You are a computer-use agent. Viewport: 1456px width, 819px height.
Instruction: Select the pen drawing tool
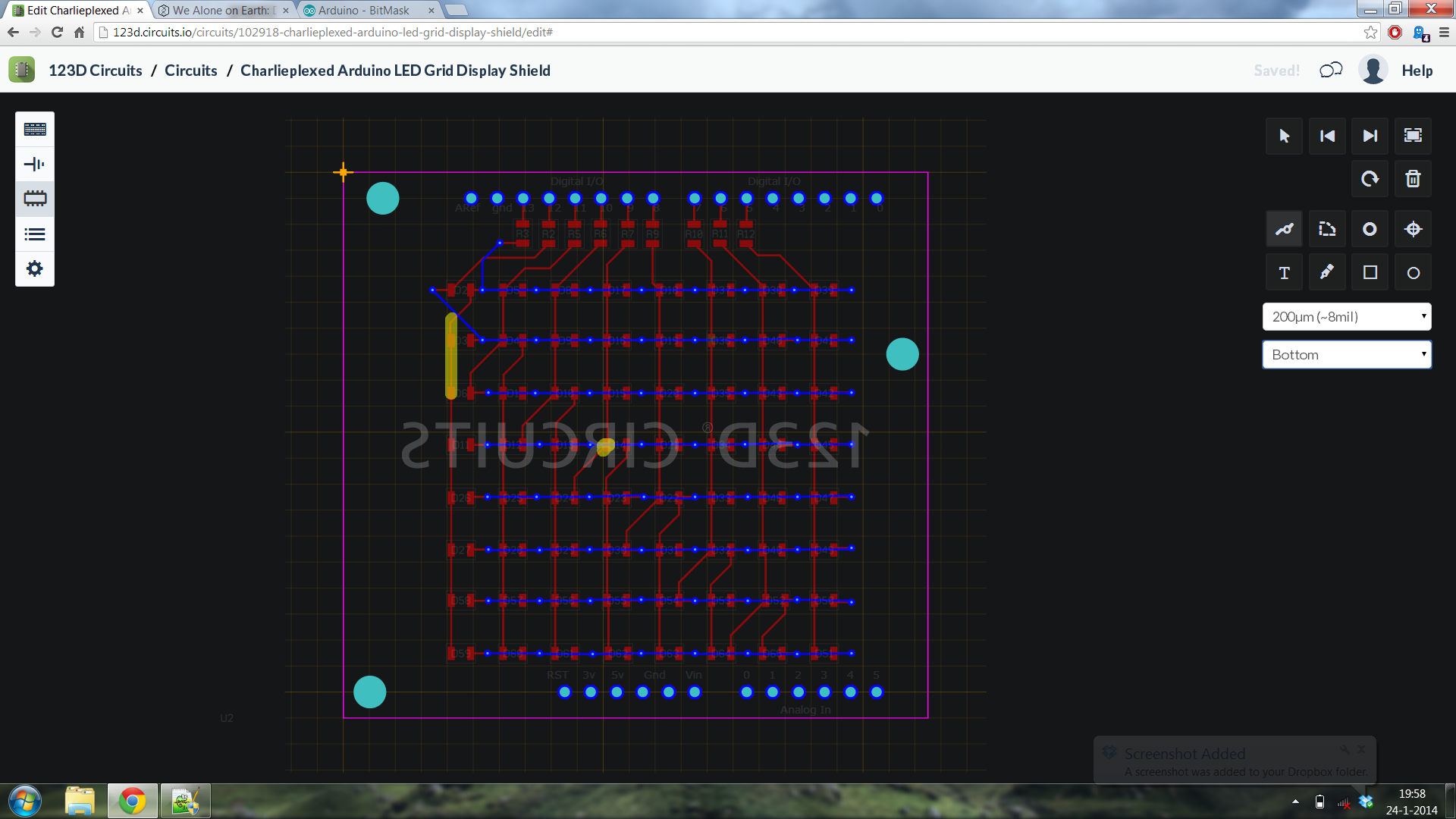click(1327, 272)
